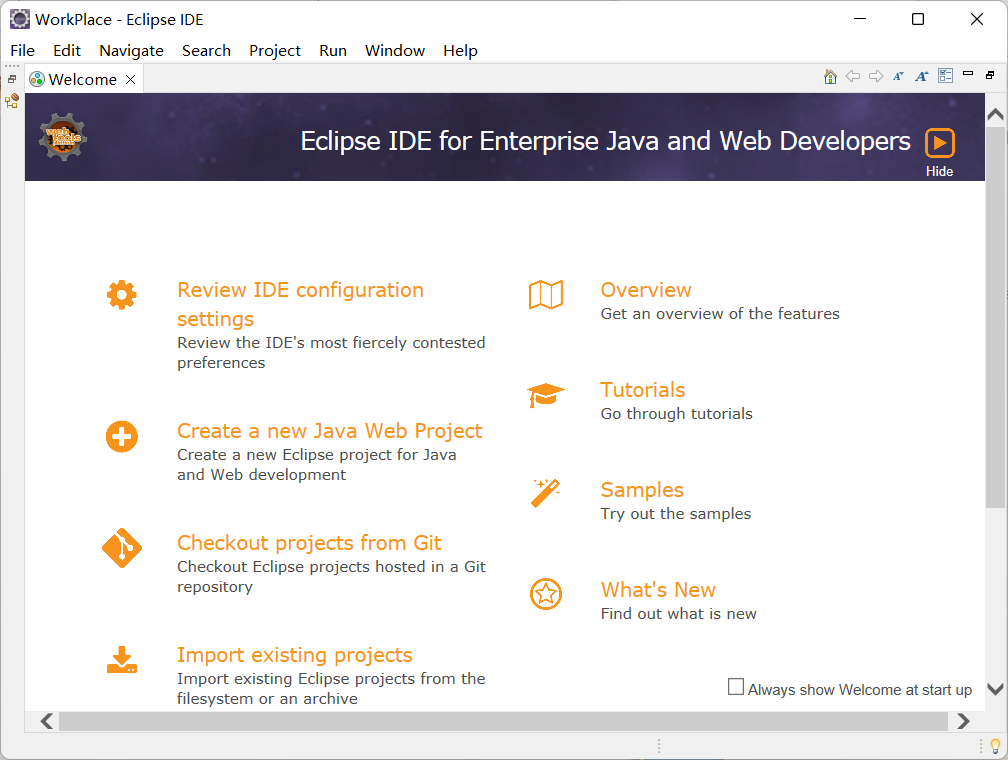Open the Edit menu
This screenshot has height=760, width=1008.
pyautogui.click(x=67, y=51)
